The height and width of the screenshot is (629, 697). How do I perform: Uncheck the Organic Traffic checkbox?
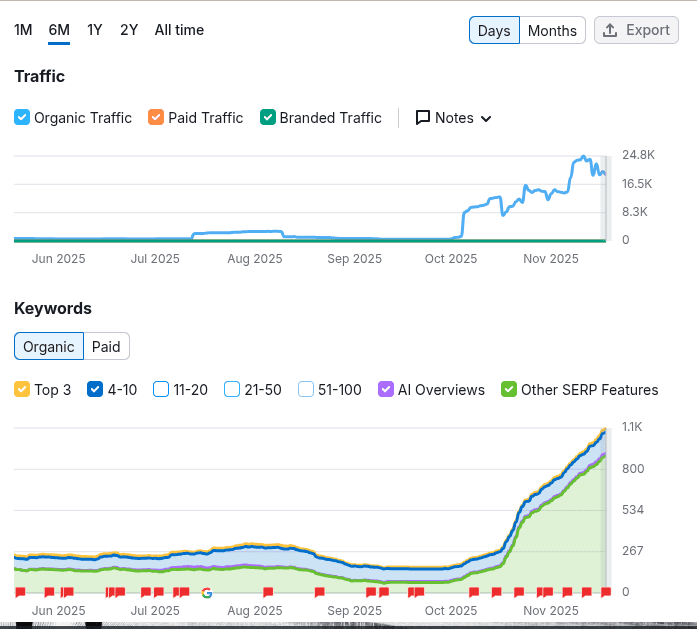(22, 118)
